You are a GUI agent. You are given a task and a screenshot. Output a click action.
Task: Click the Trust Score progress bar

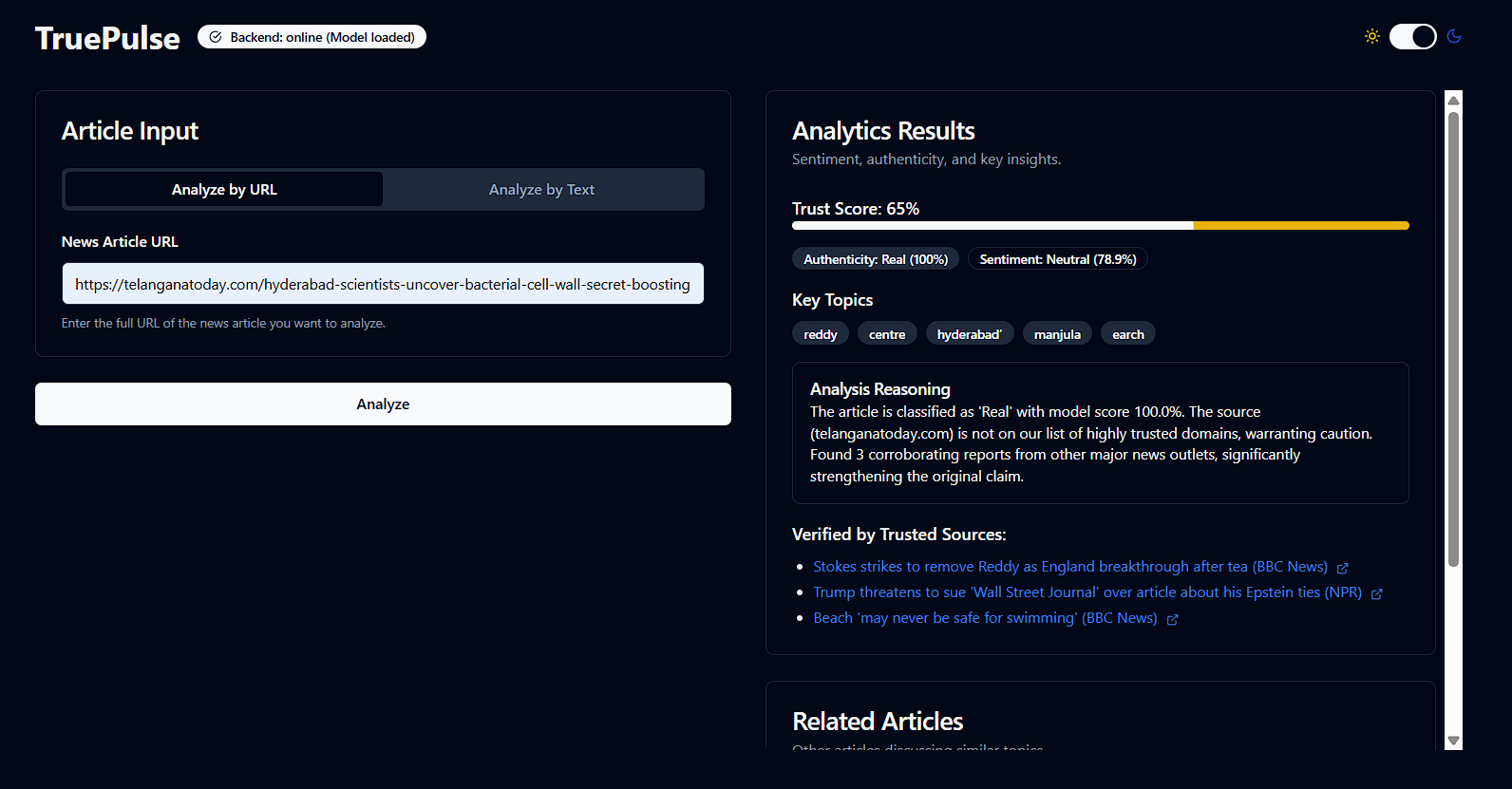coord(1100,226)
